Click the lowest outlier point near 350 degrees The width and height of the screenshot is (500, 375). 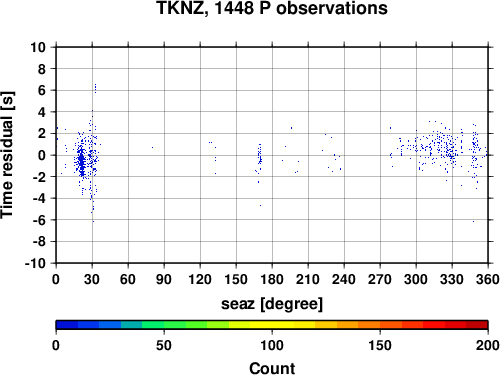[473, 221]
